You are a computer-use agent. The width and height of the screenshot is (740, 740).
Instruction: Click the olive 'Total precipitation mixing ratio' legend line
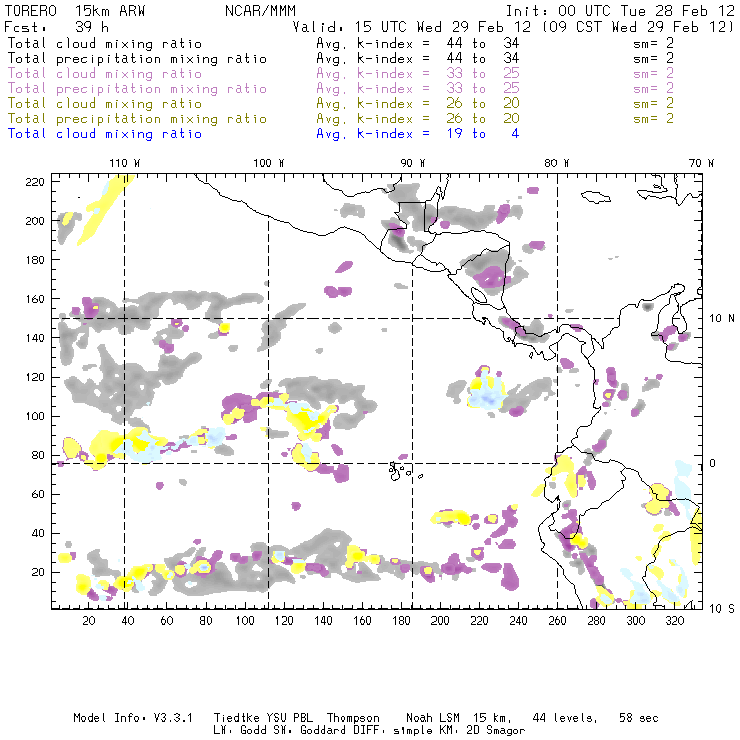coord(137,119)
